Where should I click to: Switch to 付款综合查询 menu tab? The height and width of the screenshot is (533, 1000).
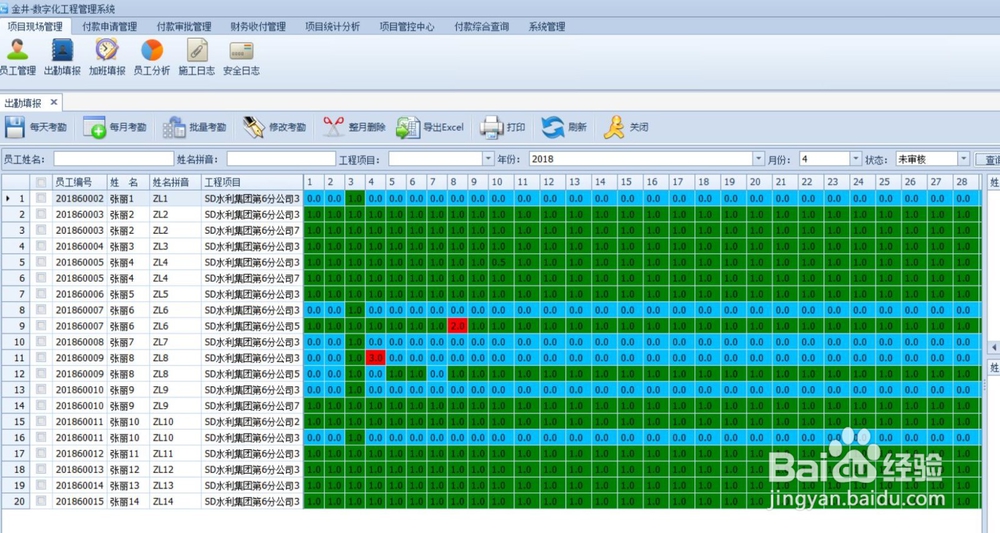coord(482,26)
